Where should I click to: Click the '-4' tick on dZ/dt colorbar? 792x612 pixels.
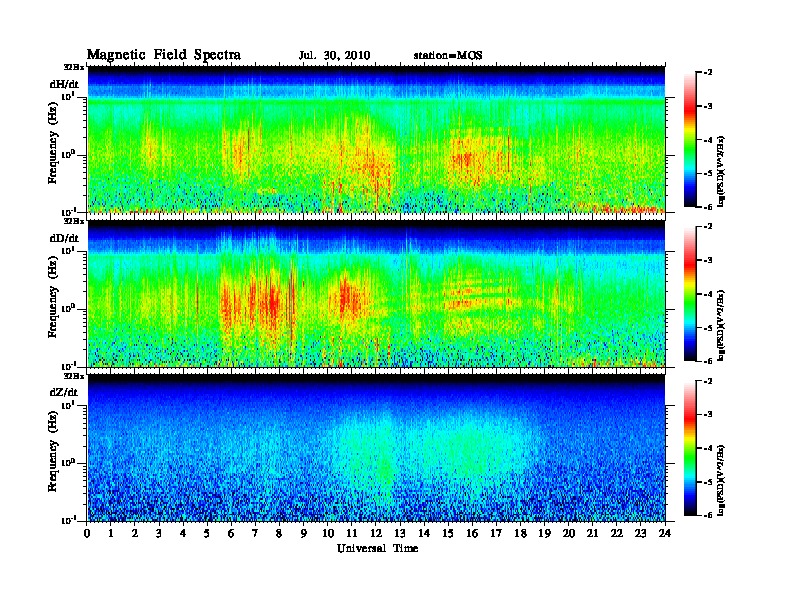(708, 448)
